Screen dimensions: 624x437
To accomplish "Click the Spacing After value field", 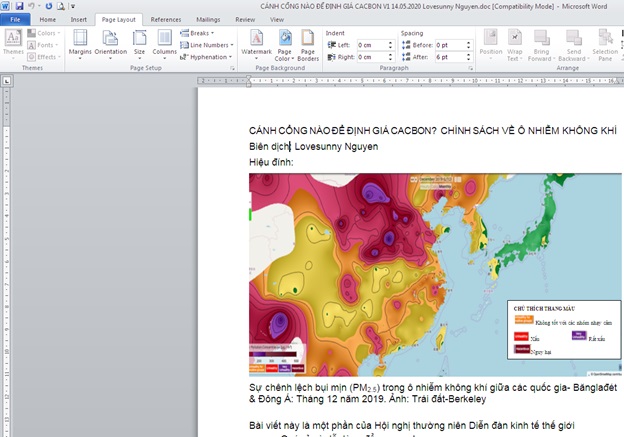I will [x=446, y=57].
